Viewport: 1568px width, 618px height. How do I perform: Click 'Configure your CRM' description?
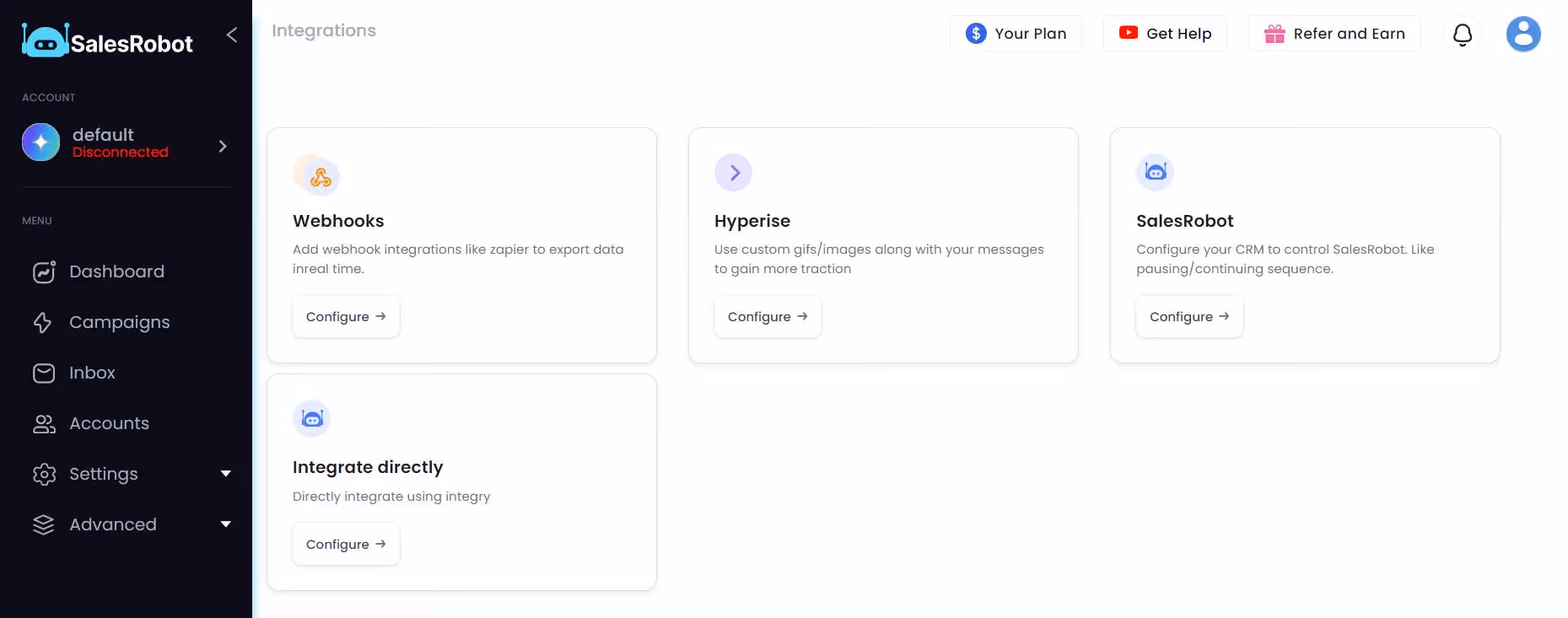[1285, 259]
